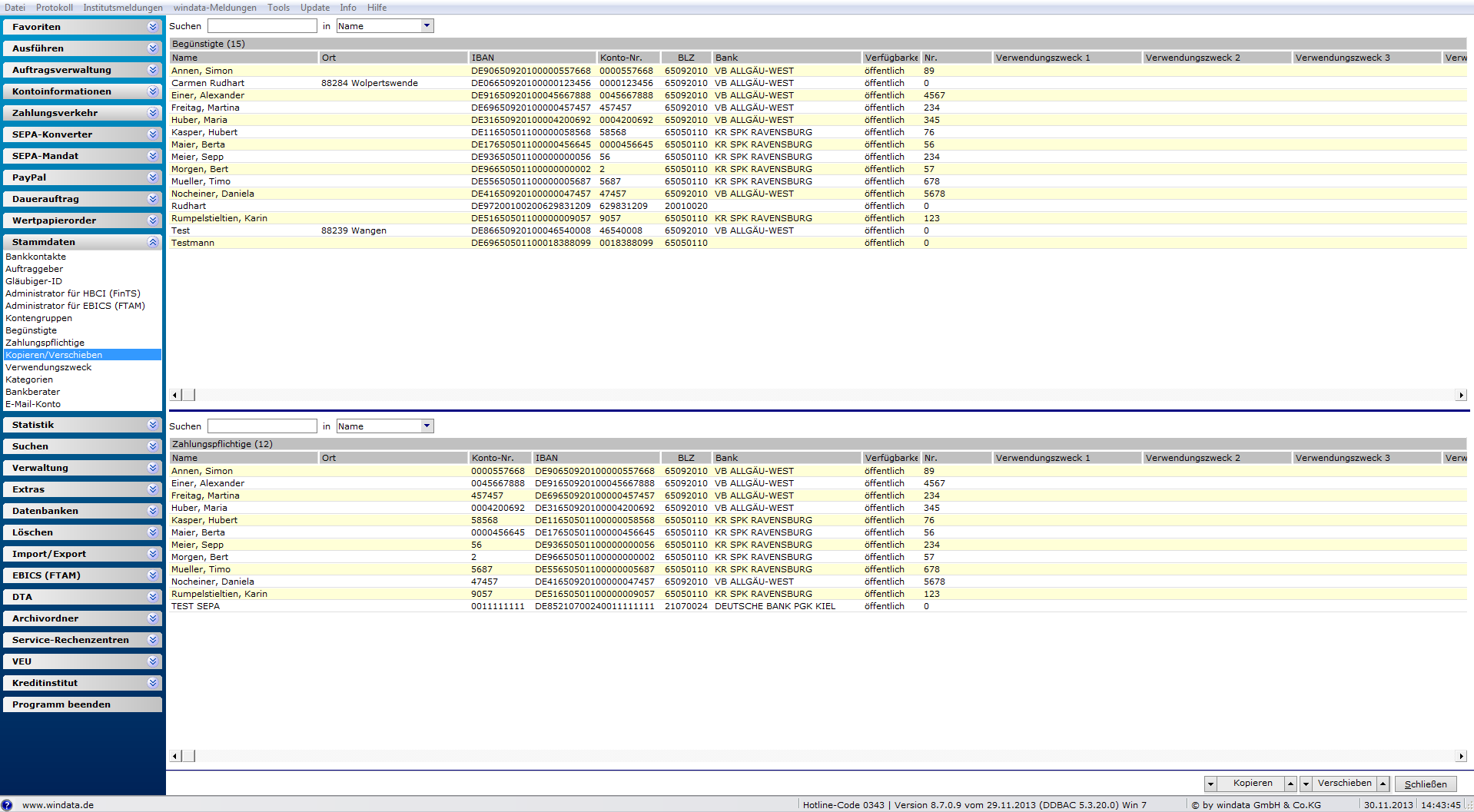
Task: Open the windata-Meldungen menu
Action: pyautogui.click(x=215, y=8)
